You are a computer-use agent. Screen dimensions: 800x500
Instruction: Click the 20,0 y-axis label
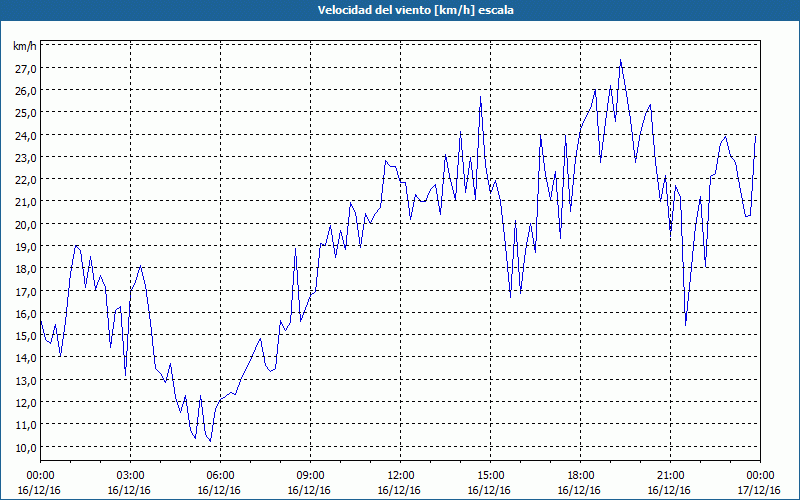[26, 224]
